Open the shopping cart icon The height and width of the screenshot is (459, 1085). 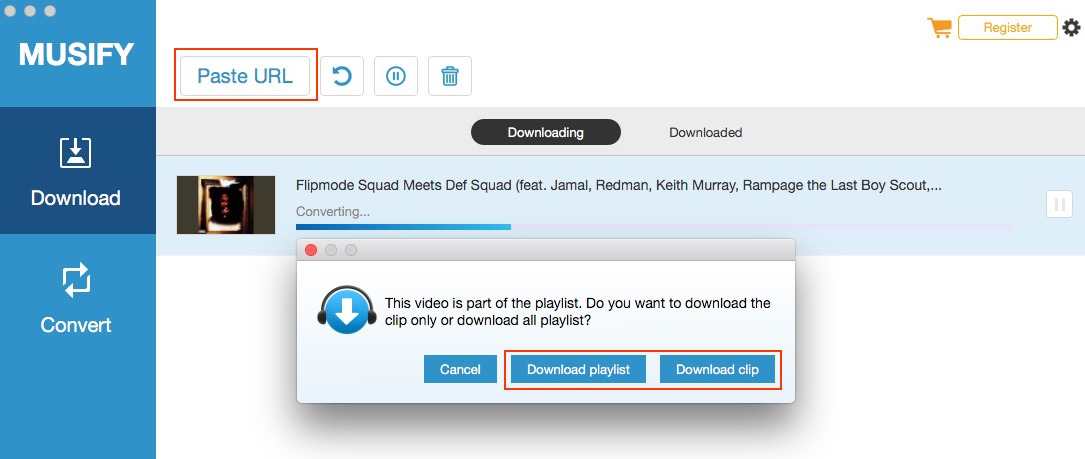coord(940,28)
